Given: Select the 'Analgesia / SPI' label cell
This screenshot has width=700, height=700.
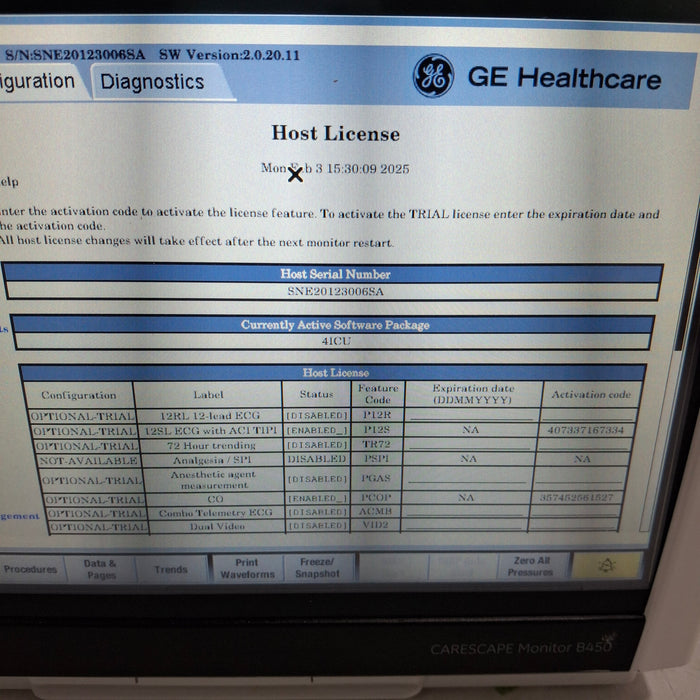Looking at the screenshot, I should tap(212, 460).
